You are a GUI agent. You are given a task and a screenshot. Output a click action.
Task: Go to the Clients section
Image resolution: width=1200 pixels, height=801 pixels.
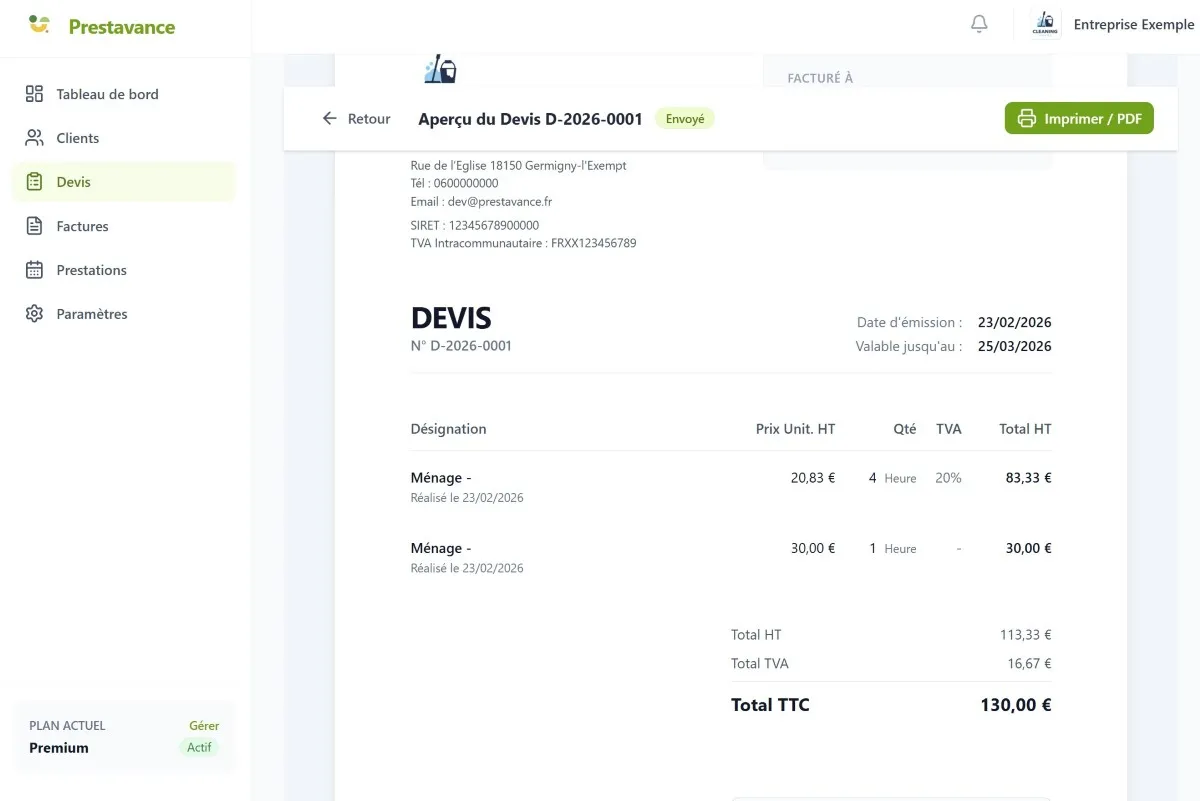tap(78, 138)
